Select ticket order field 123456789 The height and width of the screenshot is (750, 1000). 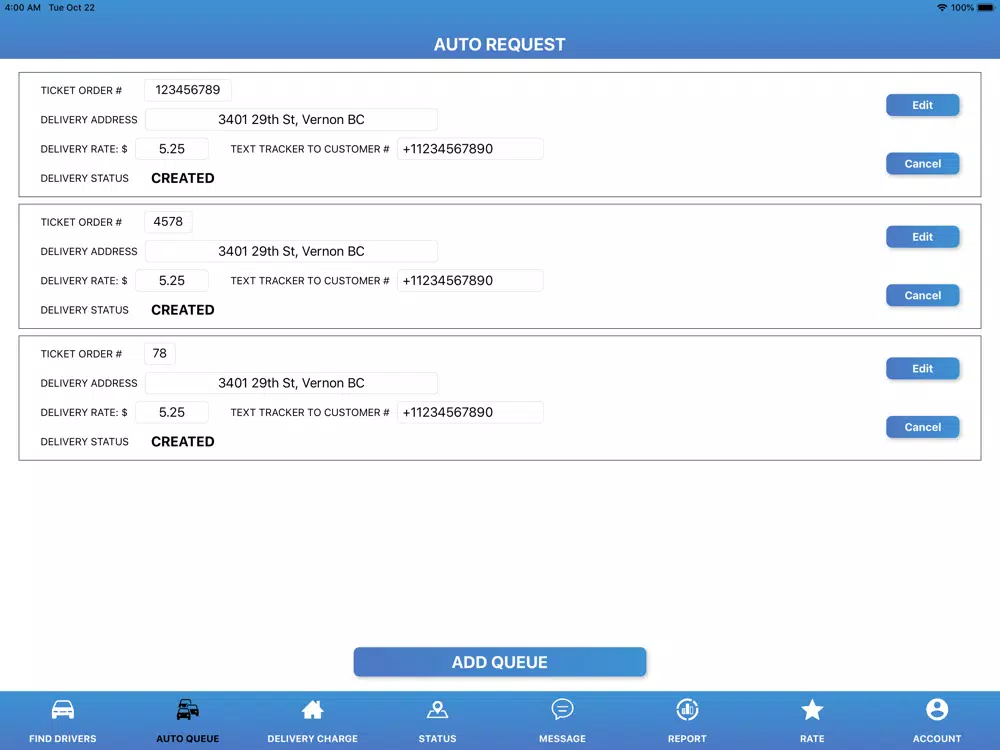(x=188, y=90)
